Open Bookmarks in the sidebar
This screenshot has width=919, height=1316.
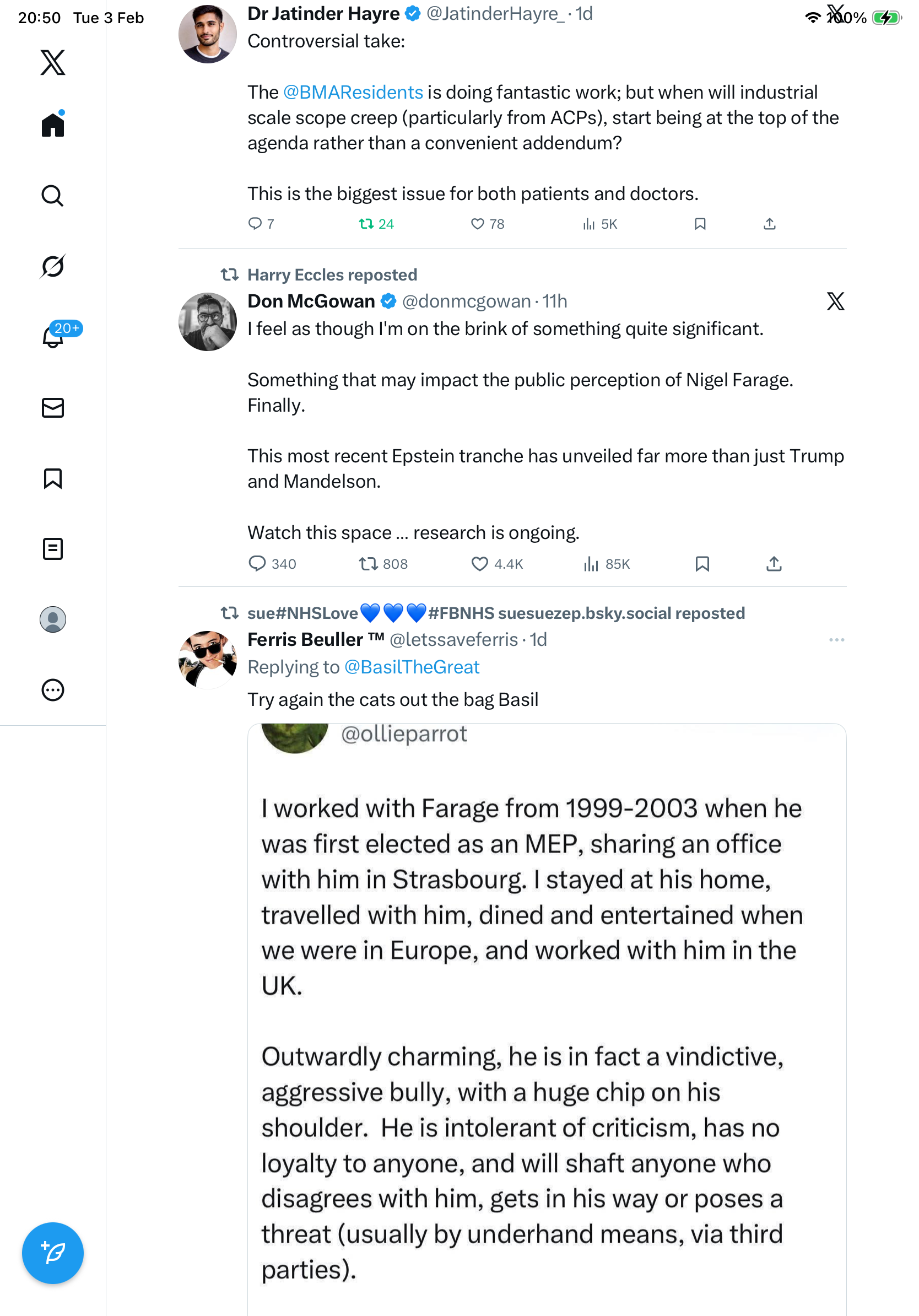pos(53,478)
